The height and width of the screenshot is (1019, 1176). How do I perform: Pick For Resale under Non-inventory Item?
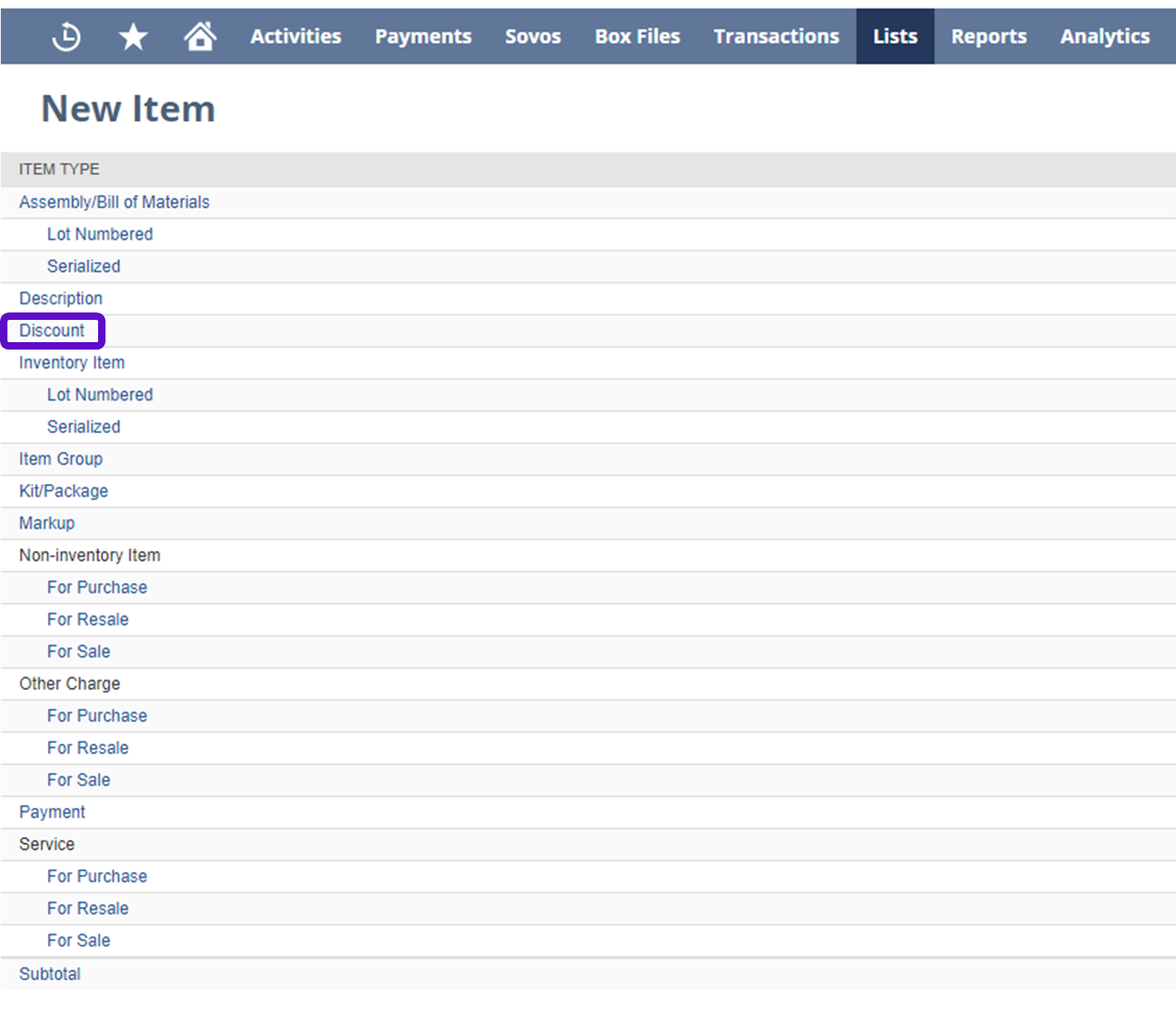[87, 619]
